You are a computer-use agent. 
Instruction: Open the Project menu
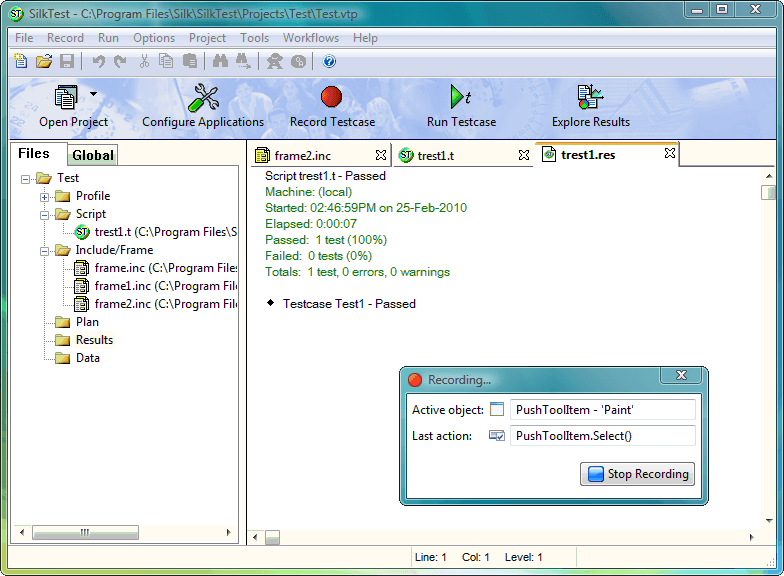pyautogui.click(x=207, y=38)
